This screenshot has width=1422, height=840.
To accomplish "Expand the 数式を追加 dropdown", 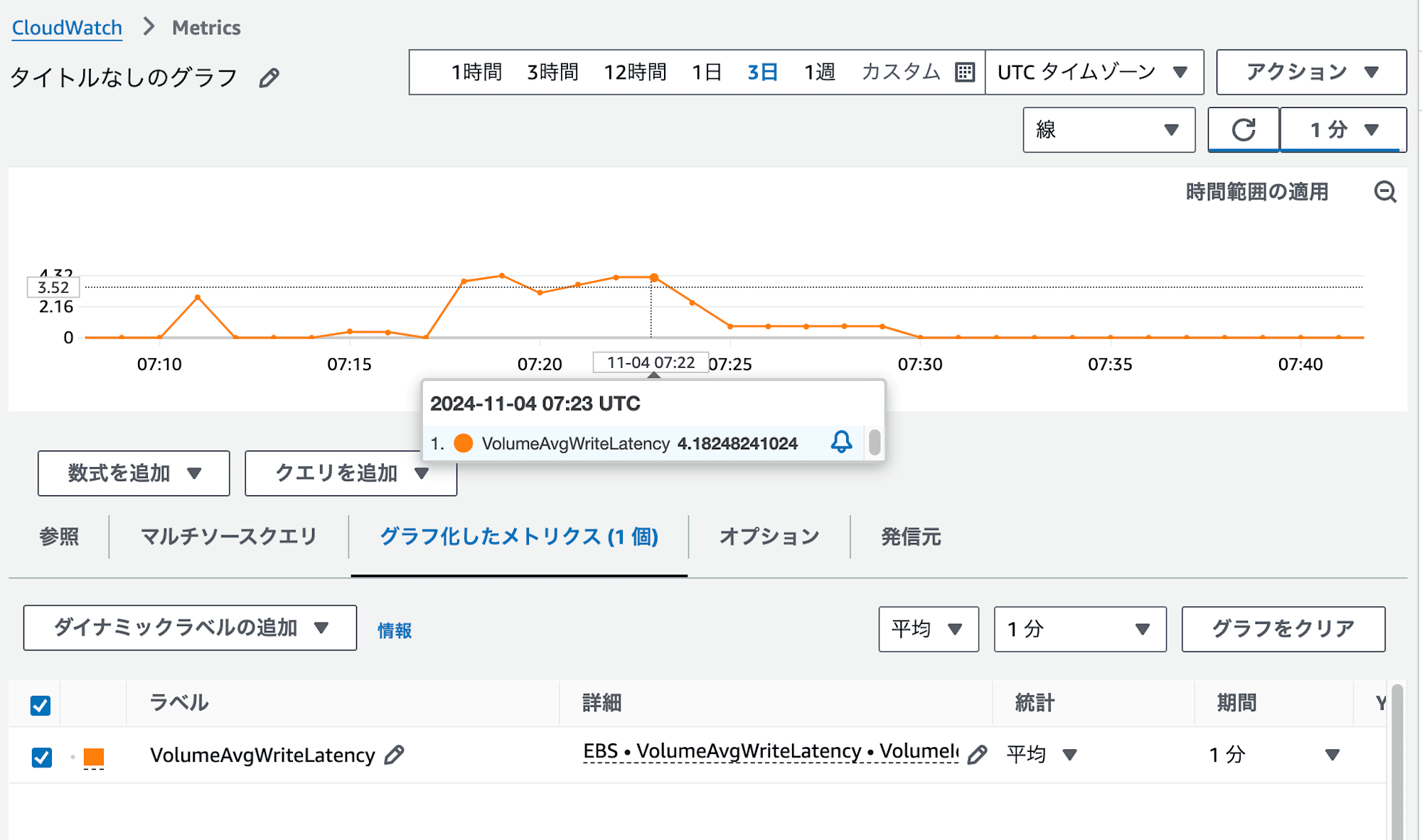I will coord(134,473).
